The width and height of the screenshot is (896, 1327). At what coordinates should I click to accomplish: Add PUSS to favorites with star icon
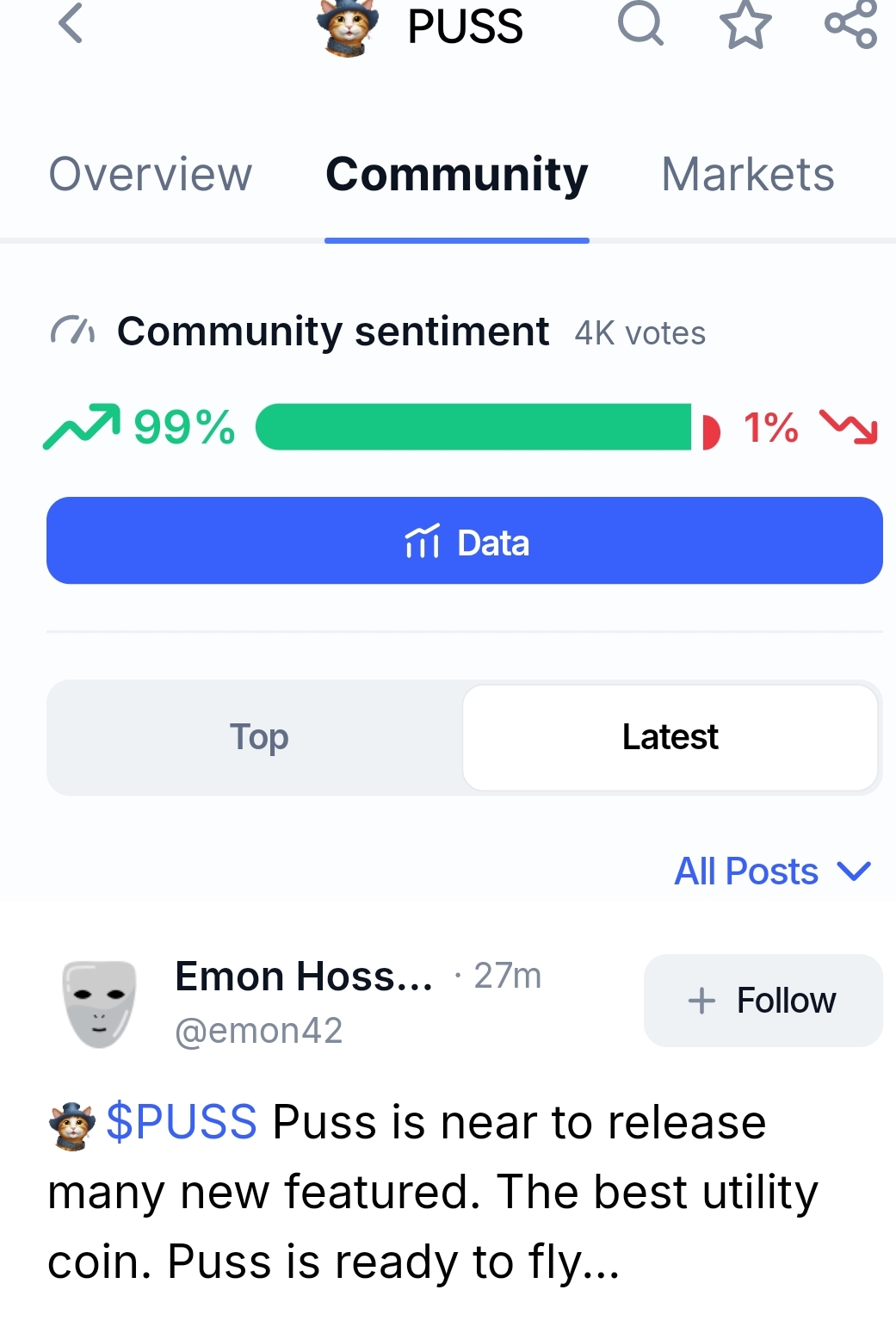point(745,24)
